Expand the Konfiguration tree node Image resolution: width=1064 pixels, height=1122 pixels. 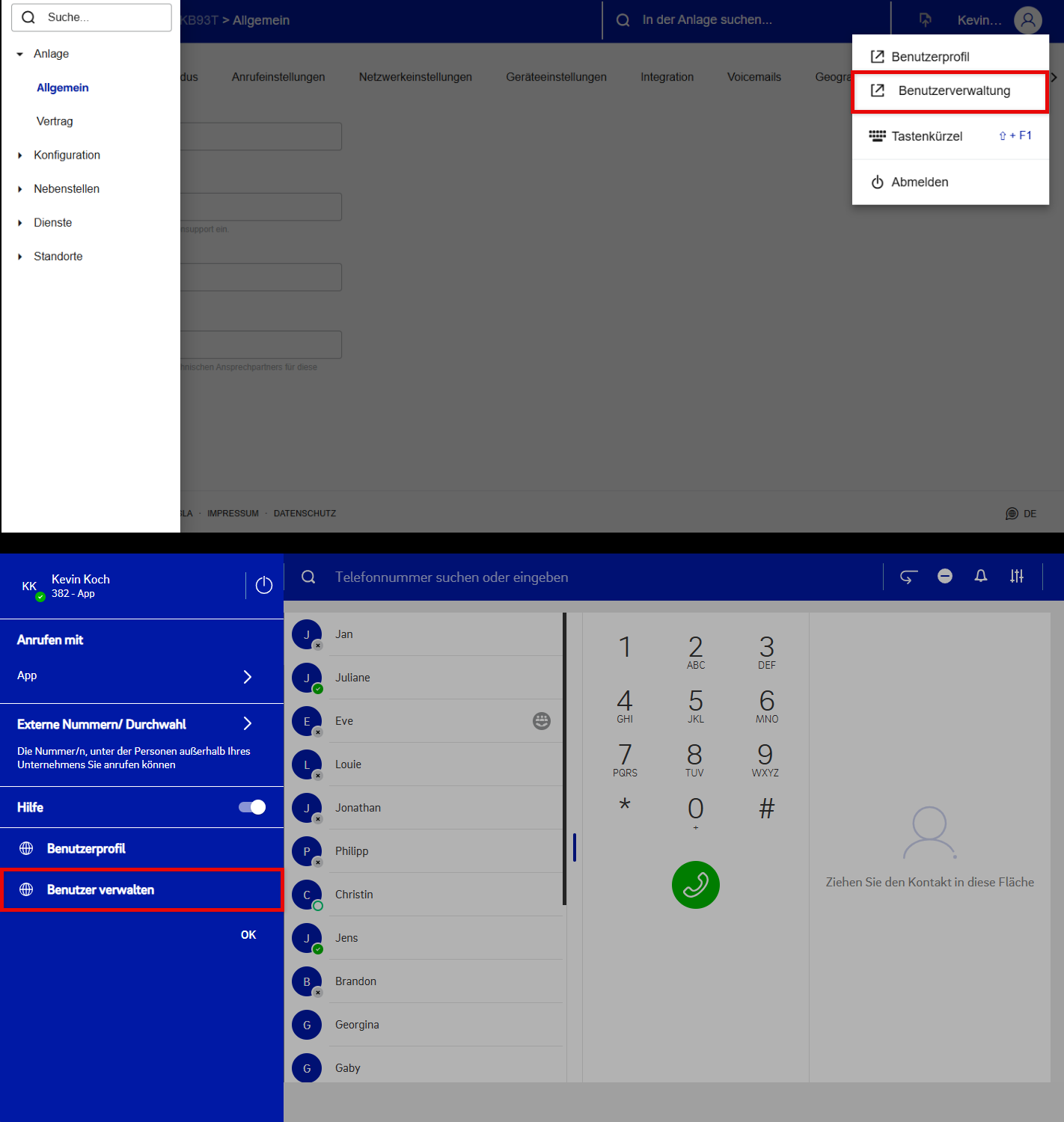click(x=20, y=156)
